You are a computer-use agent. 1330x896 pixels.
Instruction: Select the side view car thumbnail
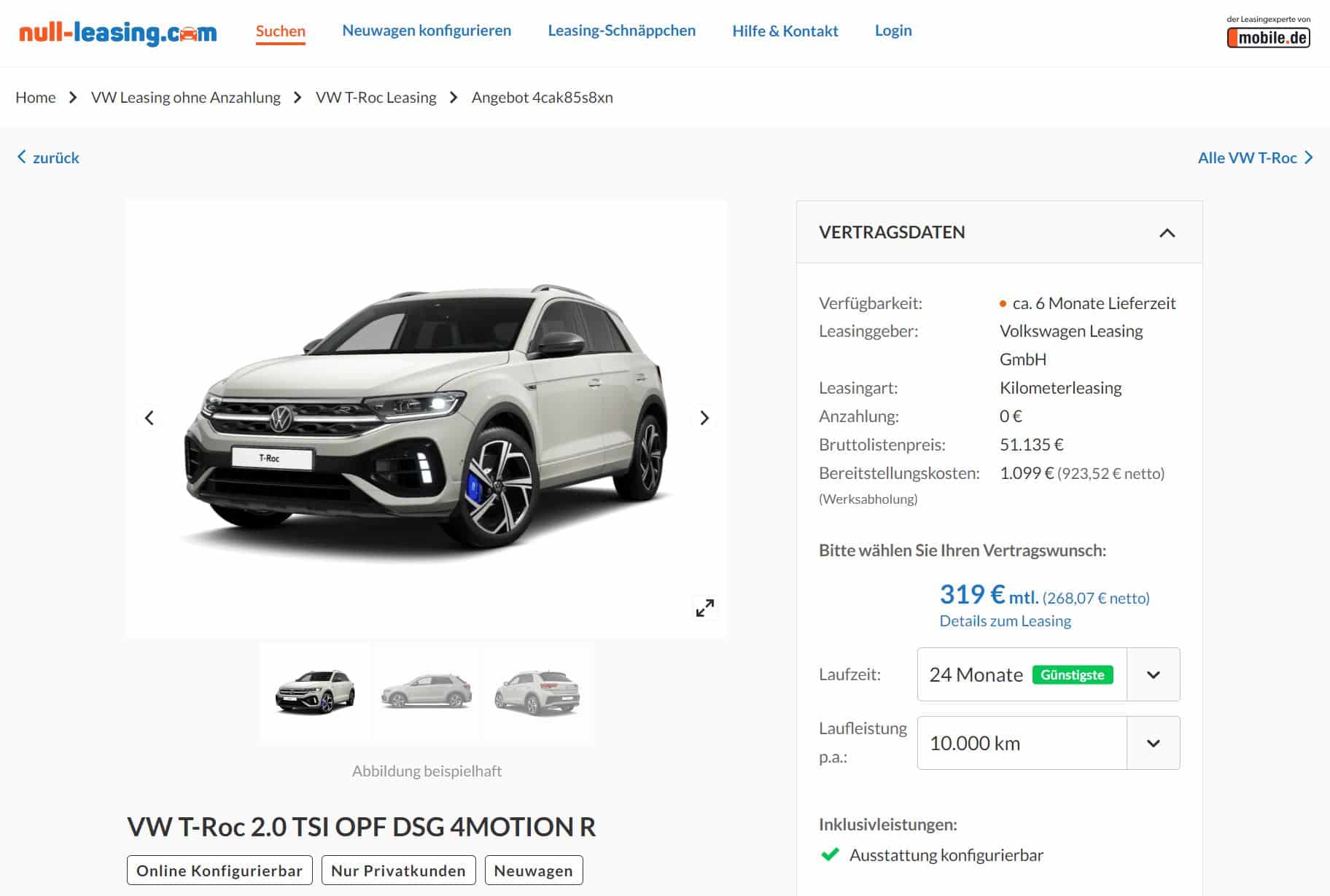(427, 692)
